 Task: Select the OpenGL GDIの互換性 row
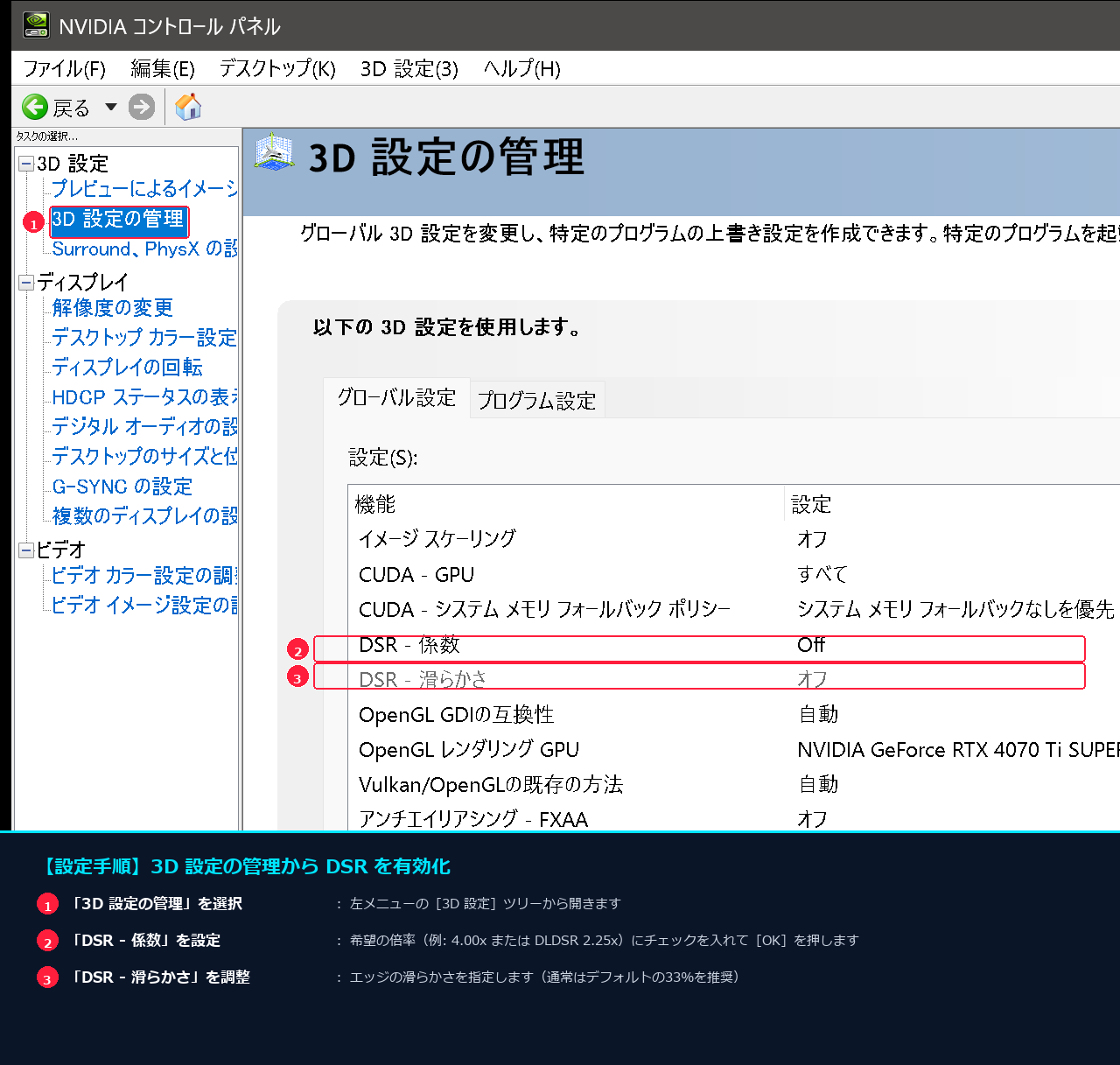click(x=734, y=714)
